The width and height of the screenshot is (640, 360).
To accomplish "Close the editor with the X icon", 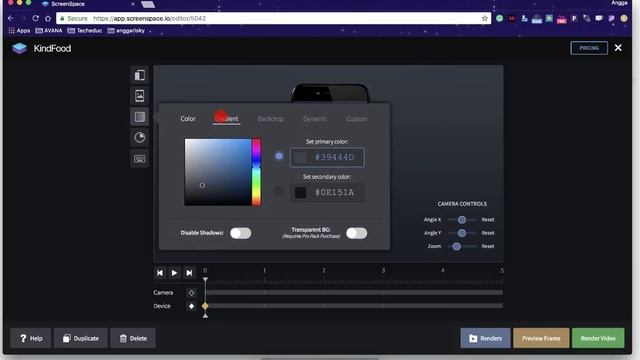I will 618,48.
